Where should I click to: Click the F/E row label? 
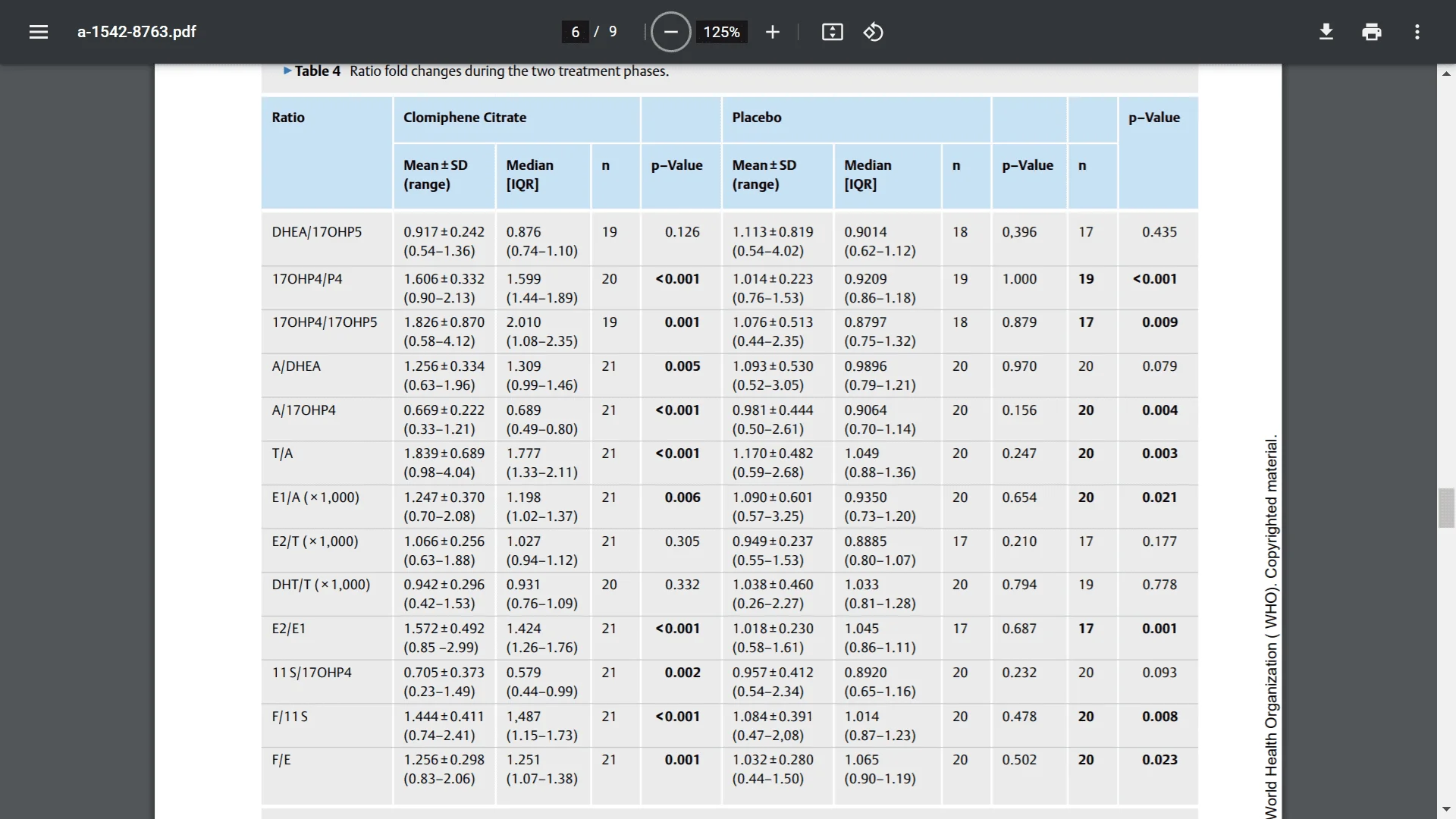[281, 760]
